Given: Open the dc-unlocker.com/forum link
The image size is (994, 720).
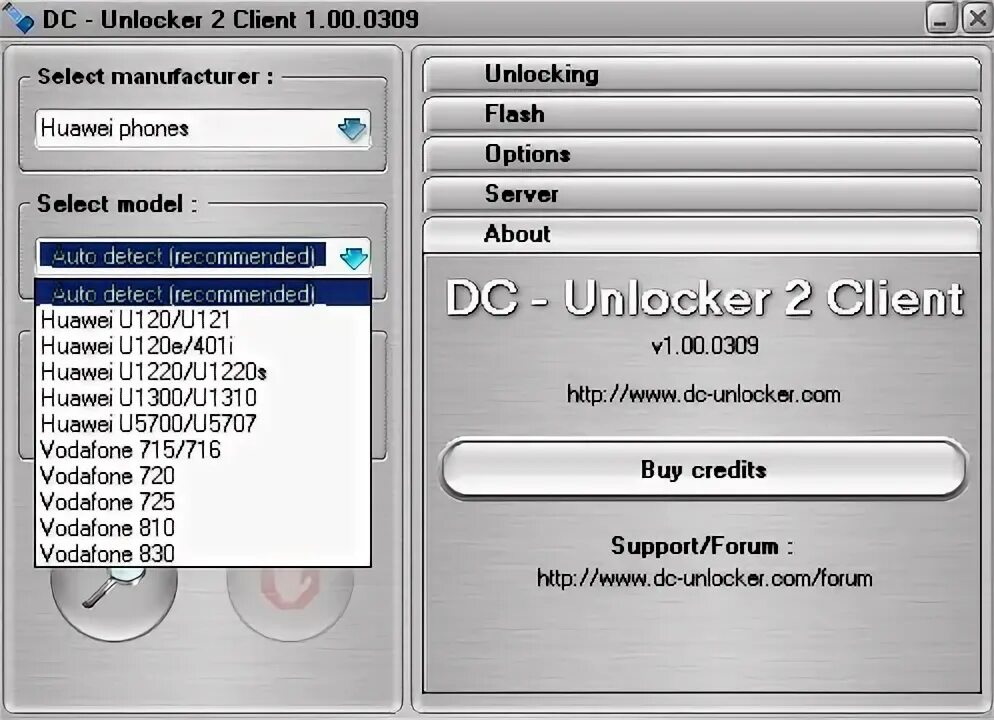Looking at the screenshot, I should 704,578.
